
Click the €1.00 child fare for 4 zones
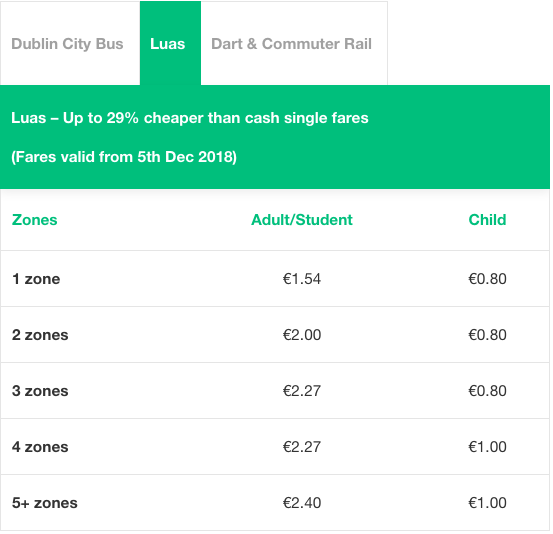(487, 447)
